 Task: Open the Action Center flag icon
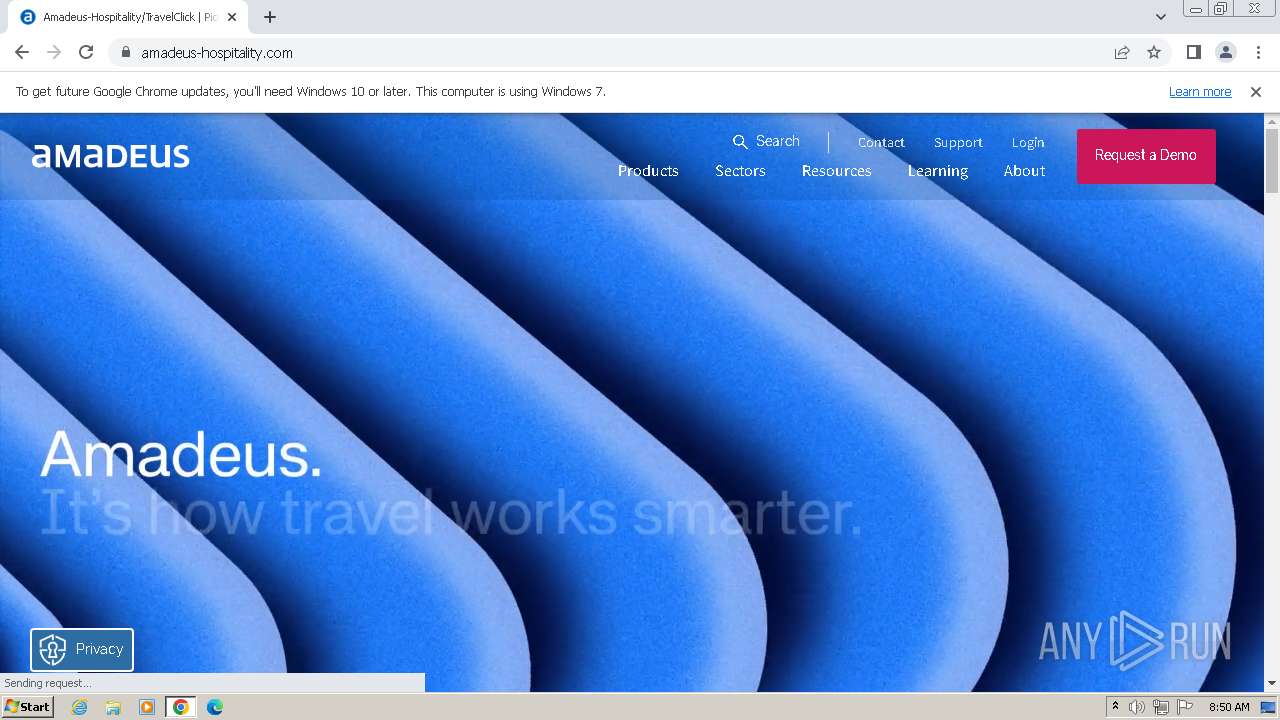(x=1185, y=707)
